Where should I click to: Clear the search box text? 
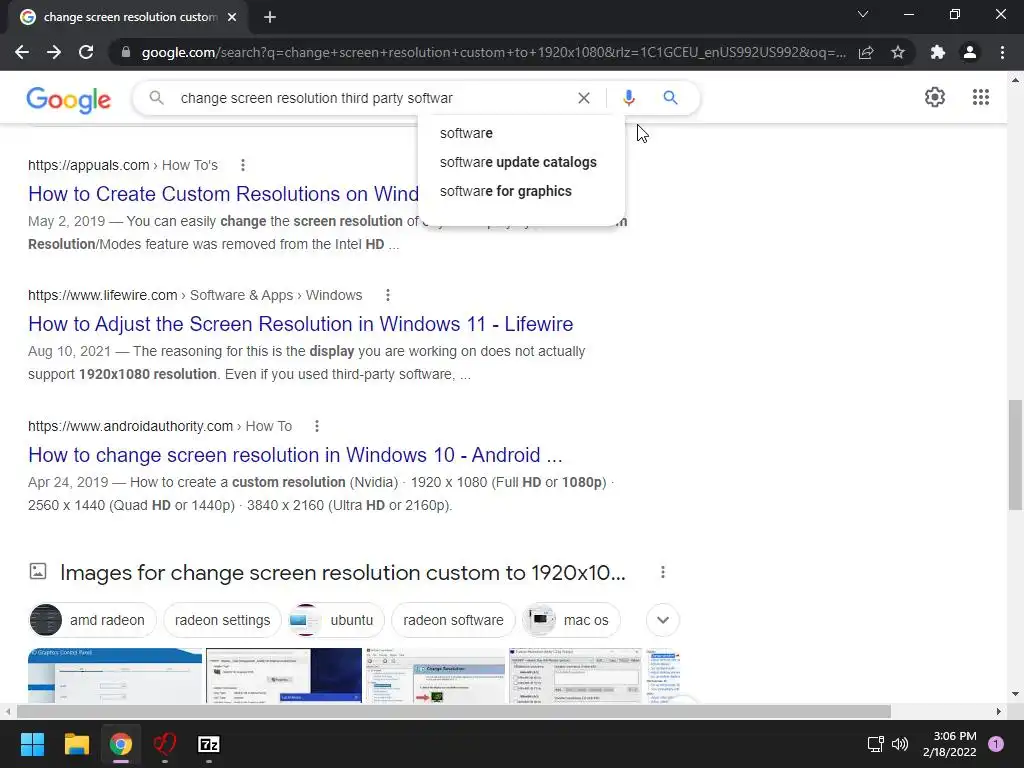[584, 98]
